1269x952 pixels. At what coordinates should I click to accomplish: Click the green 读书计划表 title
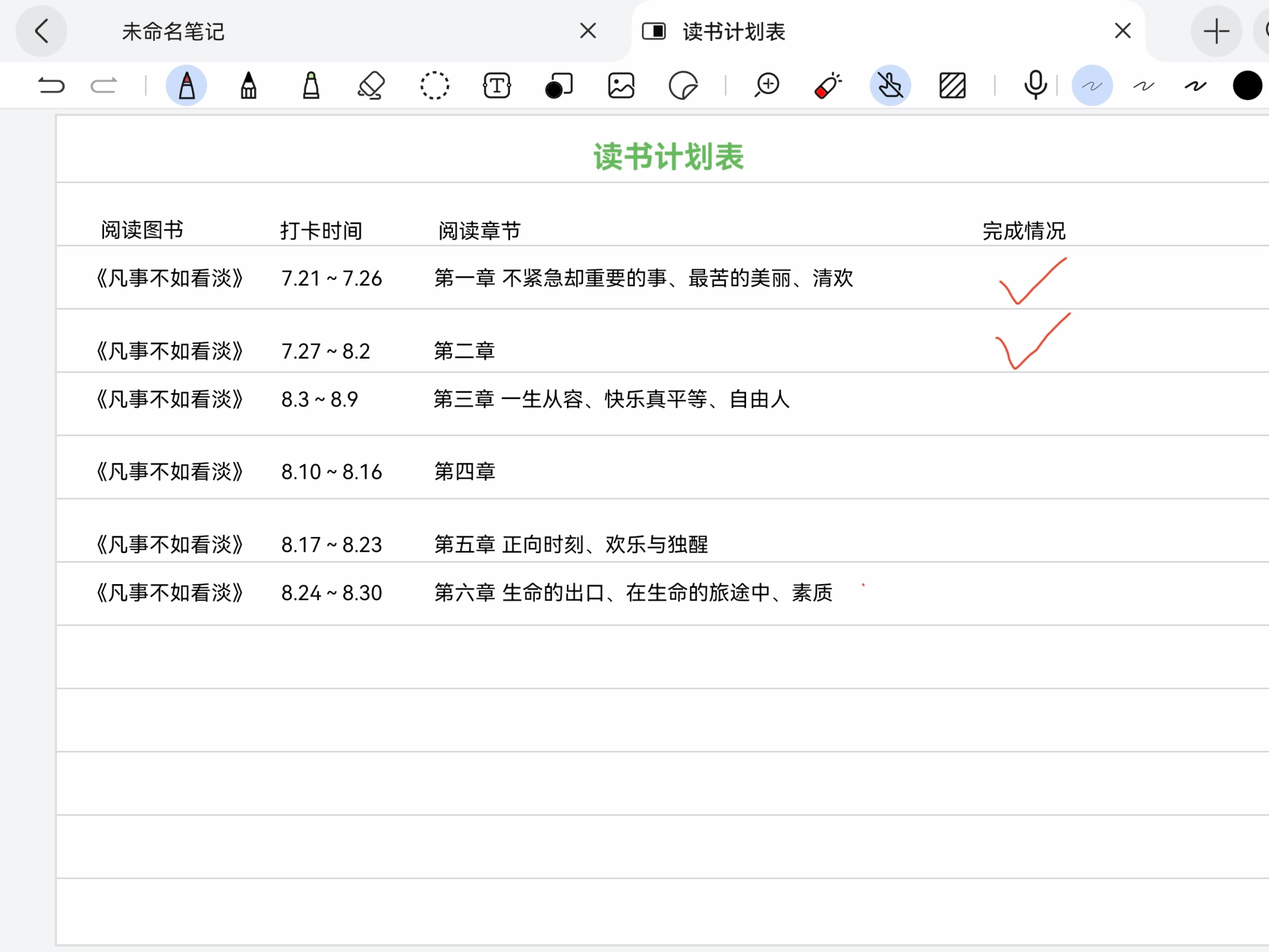click(x=669, y=156)
